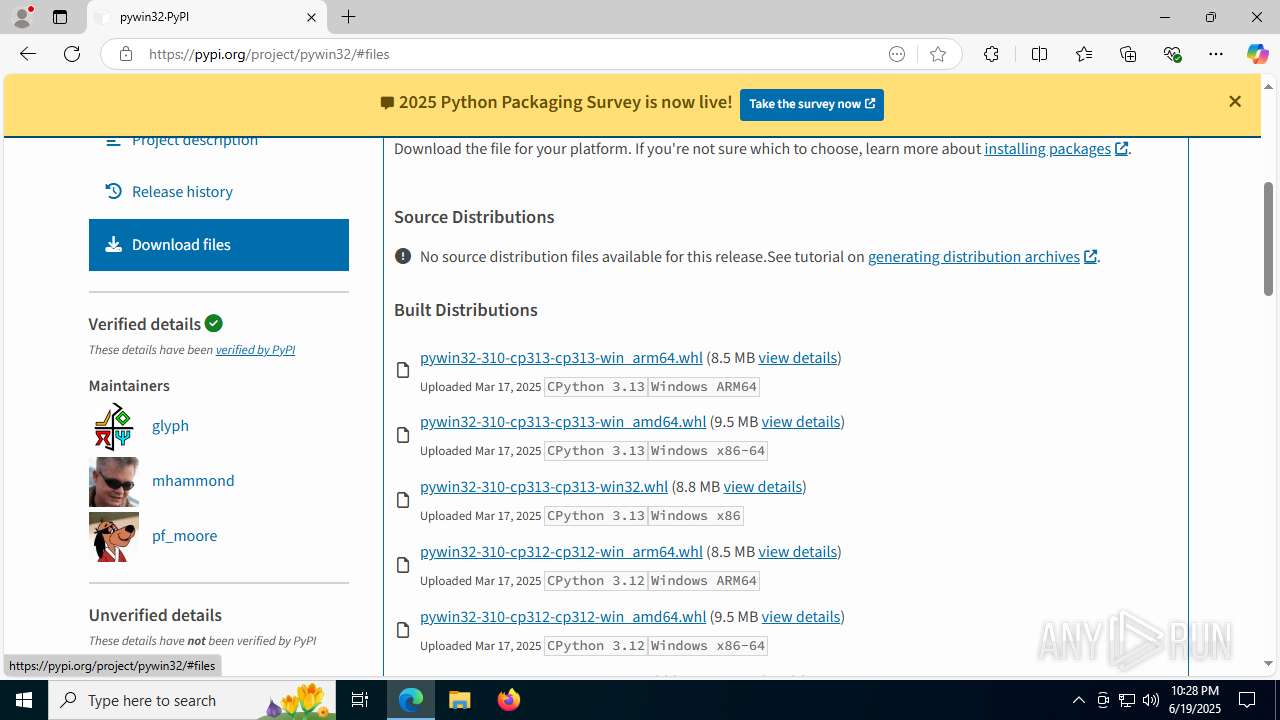Open the verified by PyPI link

[255, 350]
